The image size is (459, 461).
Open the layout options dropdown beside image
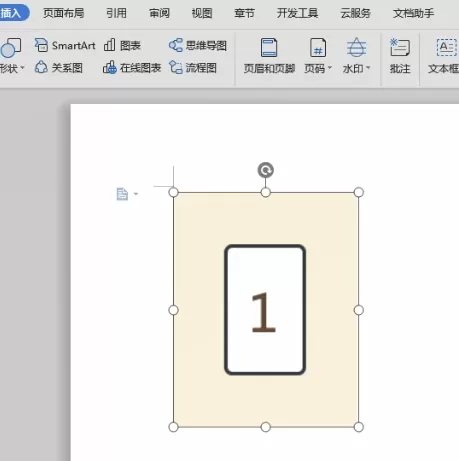127,194
